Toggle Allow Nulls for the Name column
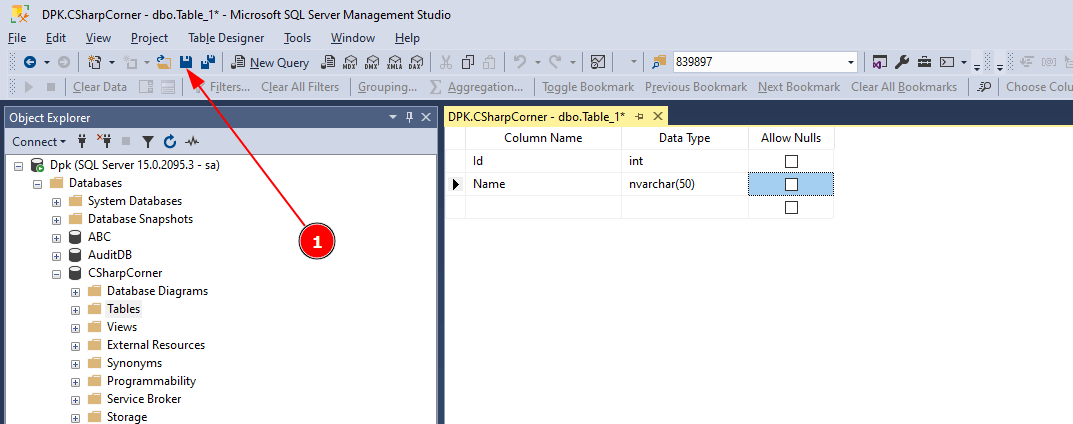 pyautogui.click(x=791, y=184)
